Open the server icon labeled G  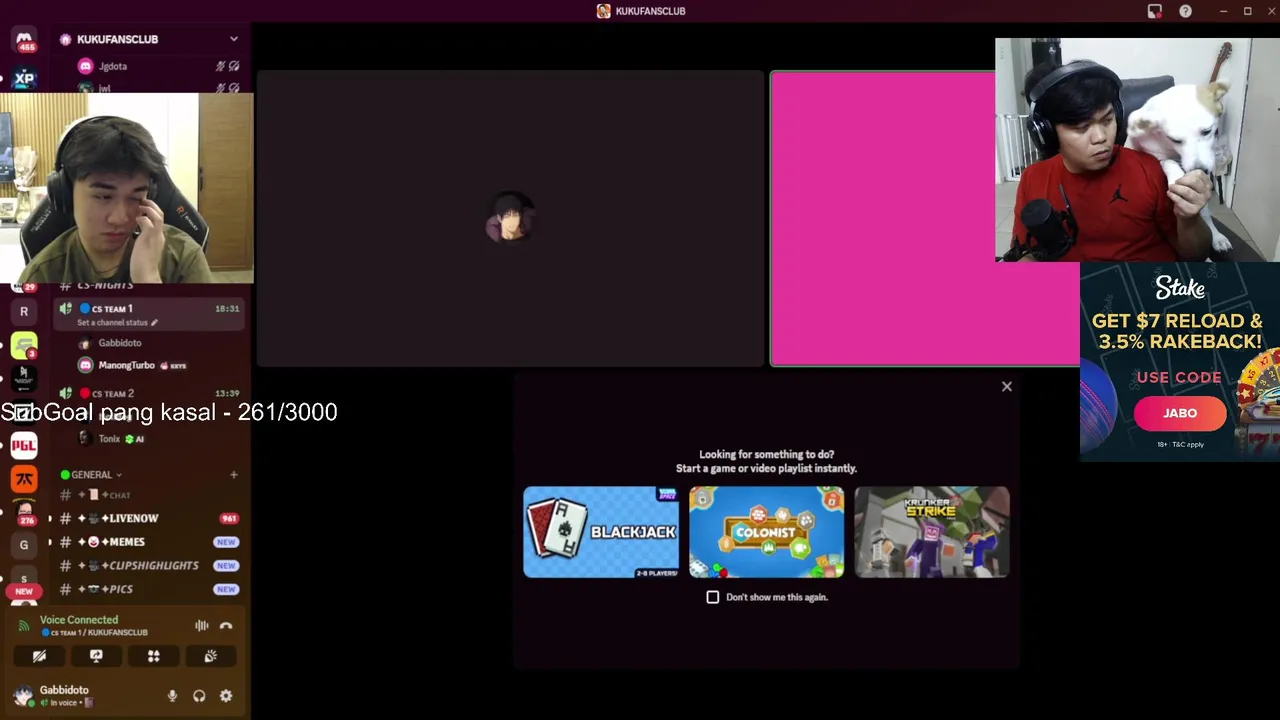(24, 545)
